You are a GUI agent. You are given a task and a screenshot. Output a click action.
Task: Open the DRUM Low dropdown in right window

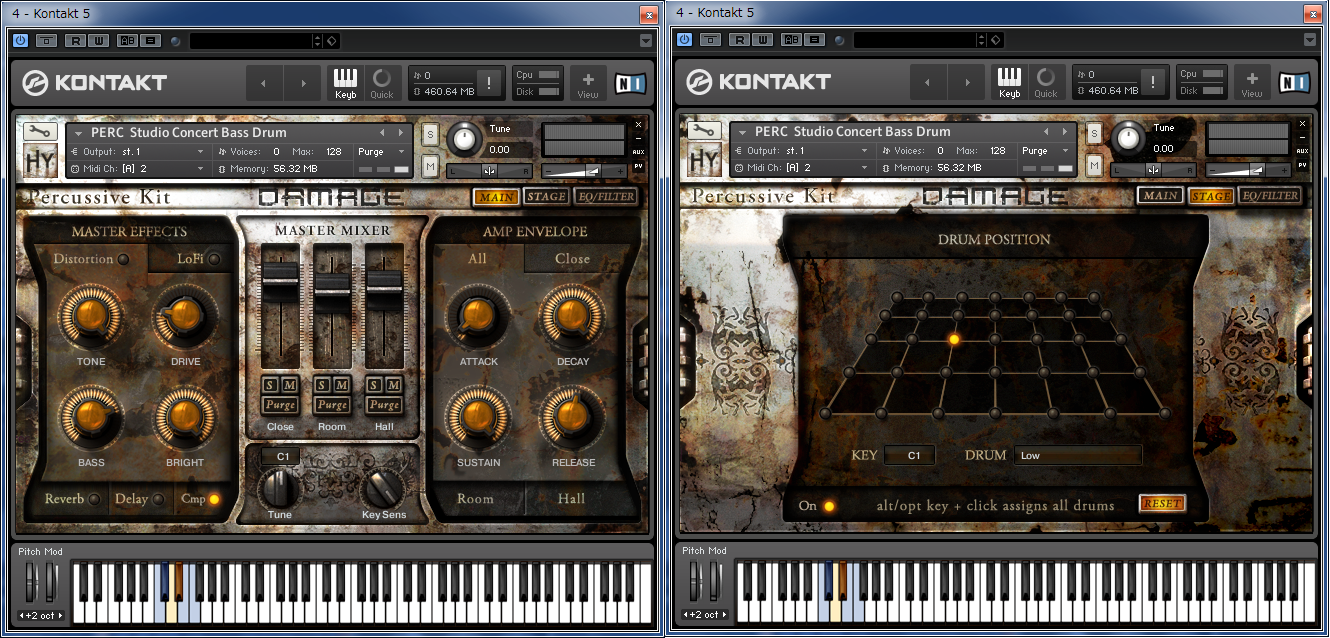point(1078,455)
